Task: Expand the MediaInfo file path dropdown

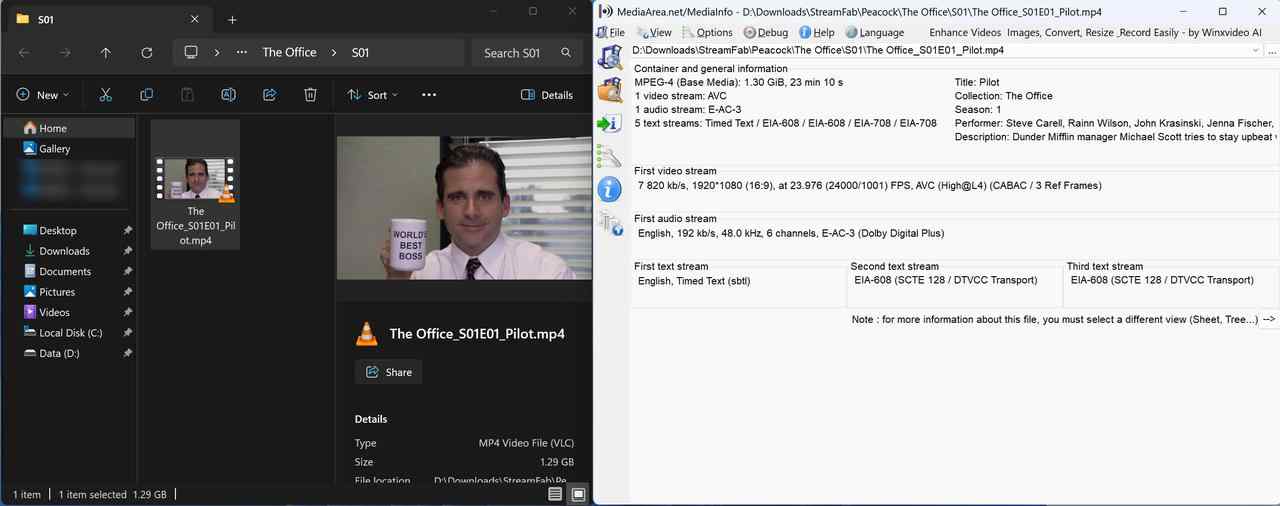Action: coord(1256,49)
